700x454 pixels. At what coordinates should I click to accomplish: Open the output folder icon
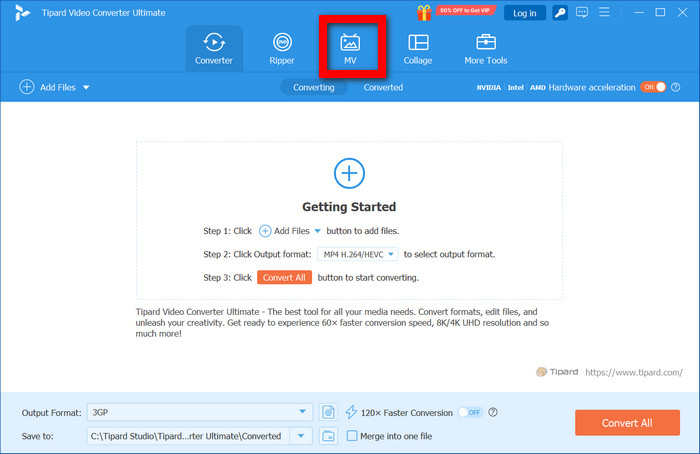(328, 436)
